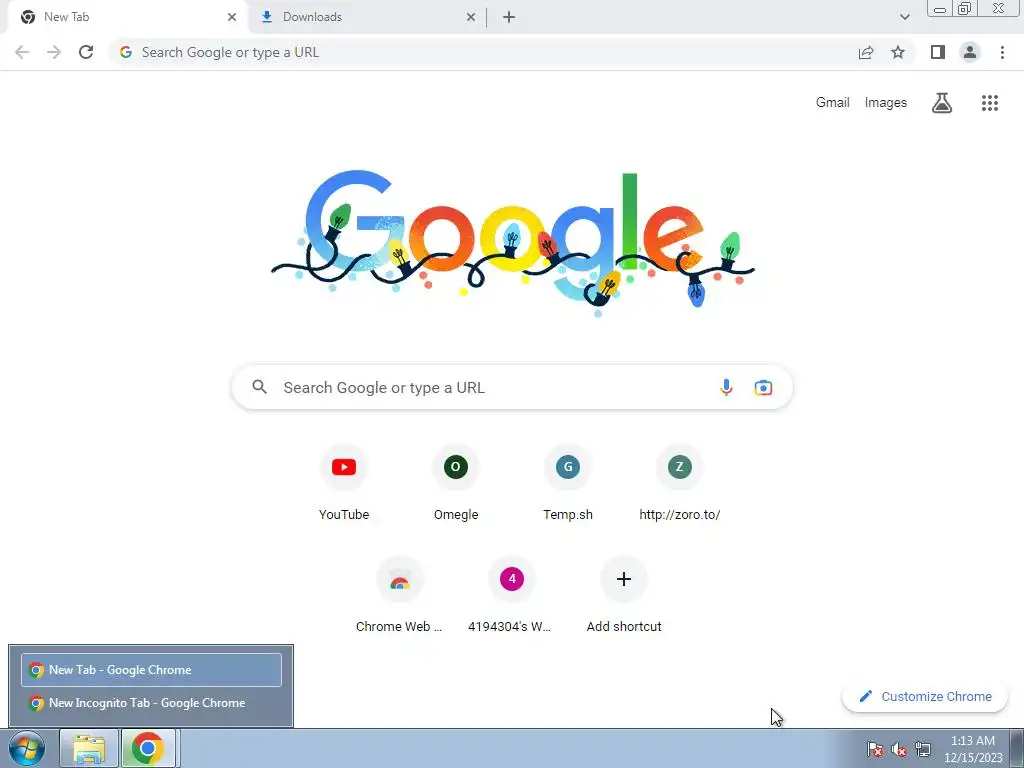Open the Images link
Image resolution: width=1024 pixels, height=768 pixels.
click(886, 103)
